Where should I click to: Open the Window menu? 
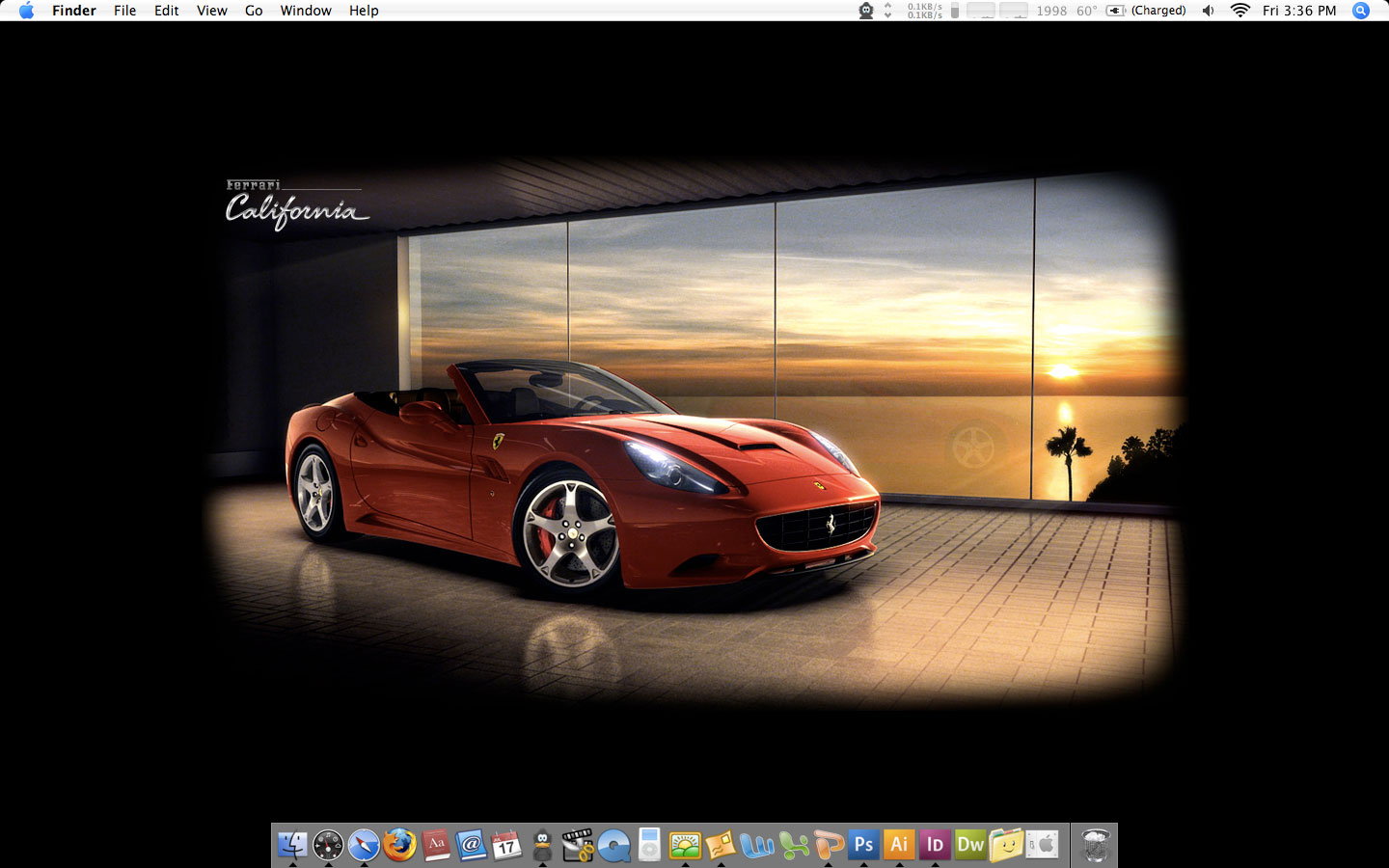[x=306, y=11]
